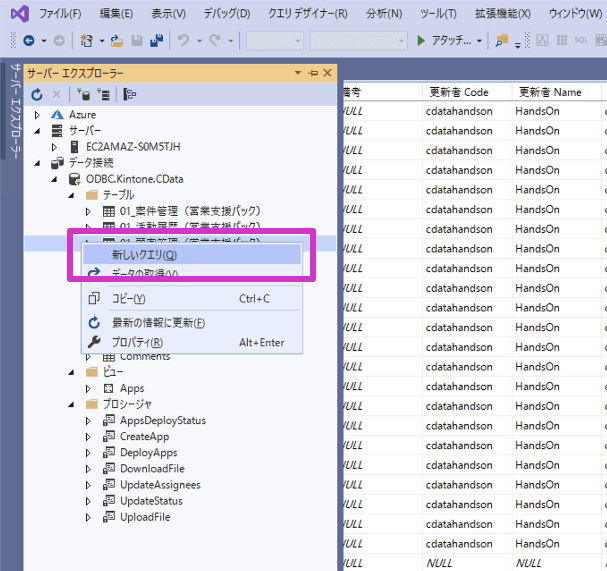The width and height of the screenshot is (607, 571).
Task: Choose コピー(Y) from the context menu
Action: [x=192, y=298]
